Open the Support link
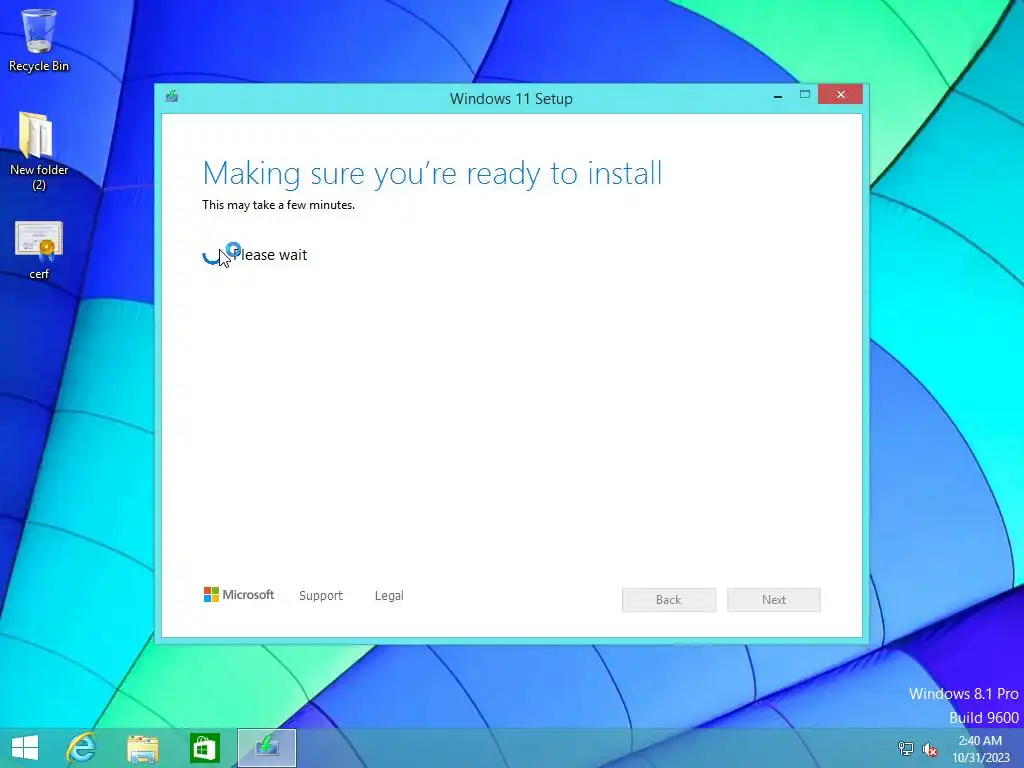The height and width of the screenshot is (768, 1024). 321,596
